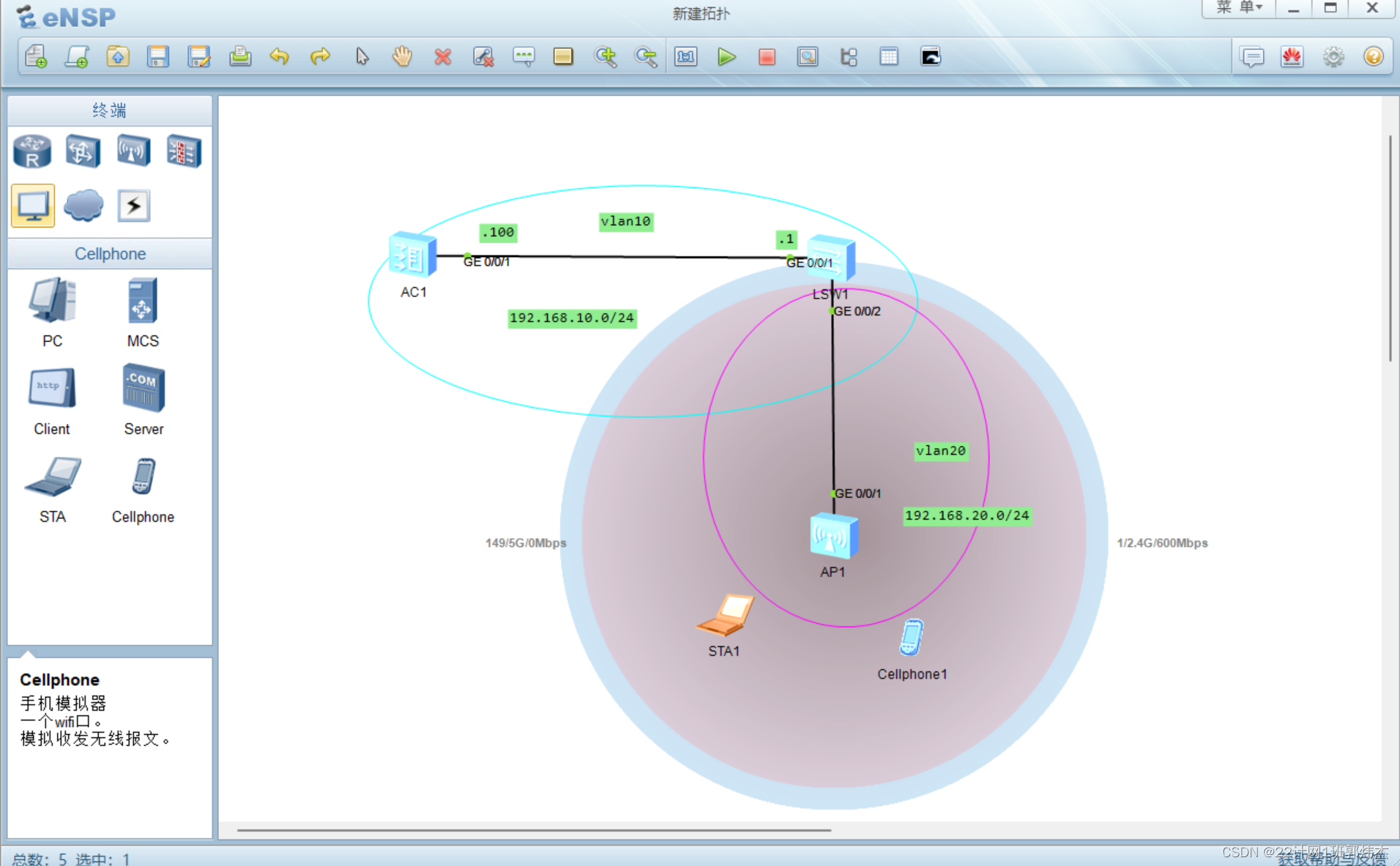Click the Undo arrow icon
Viewport: 1400px width, 866px height.
click(x=279, y=56)
